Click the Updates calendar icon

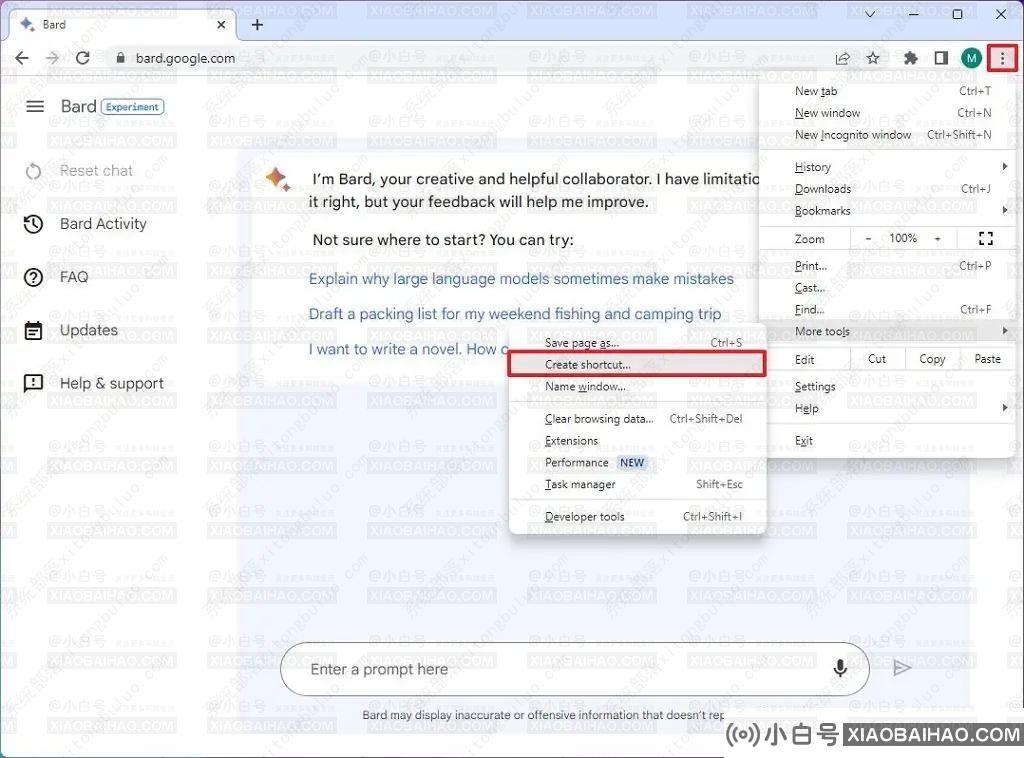(x=33, y=330)
